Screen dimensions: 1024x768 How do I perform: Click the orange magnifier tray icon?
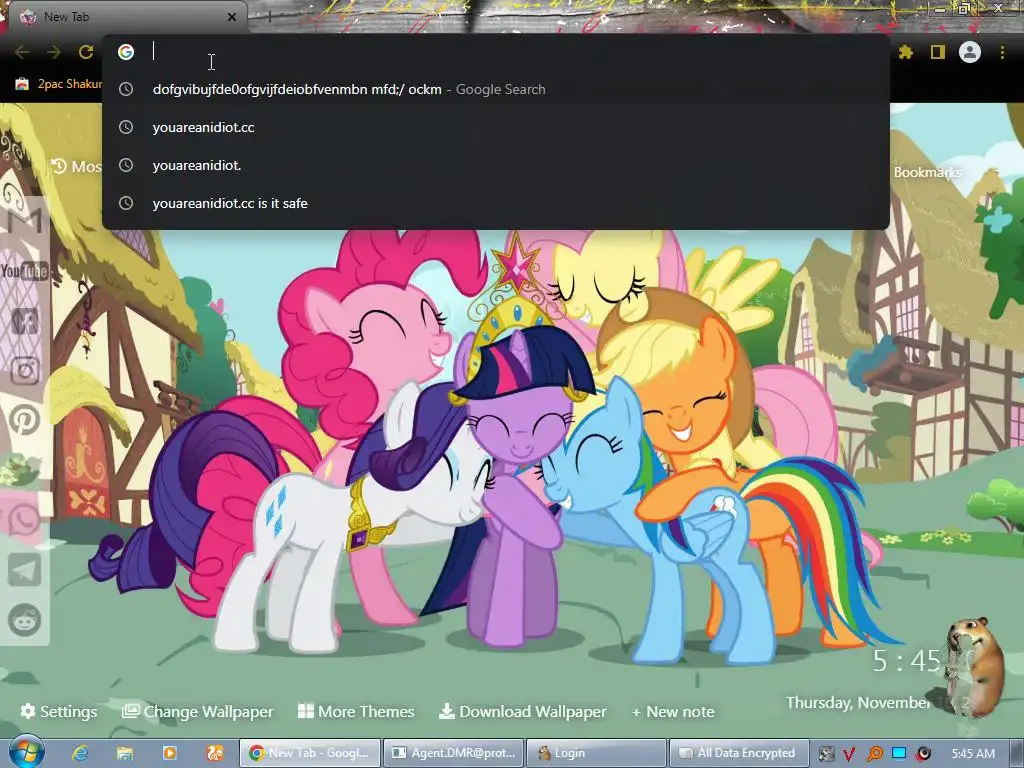(x=874, y=754)
